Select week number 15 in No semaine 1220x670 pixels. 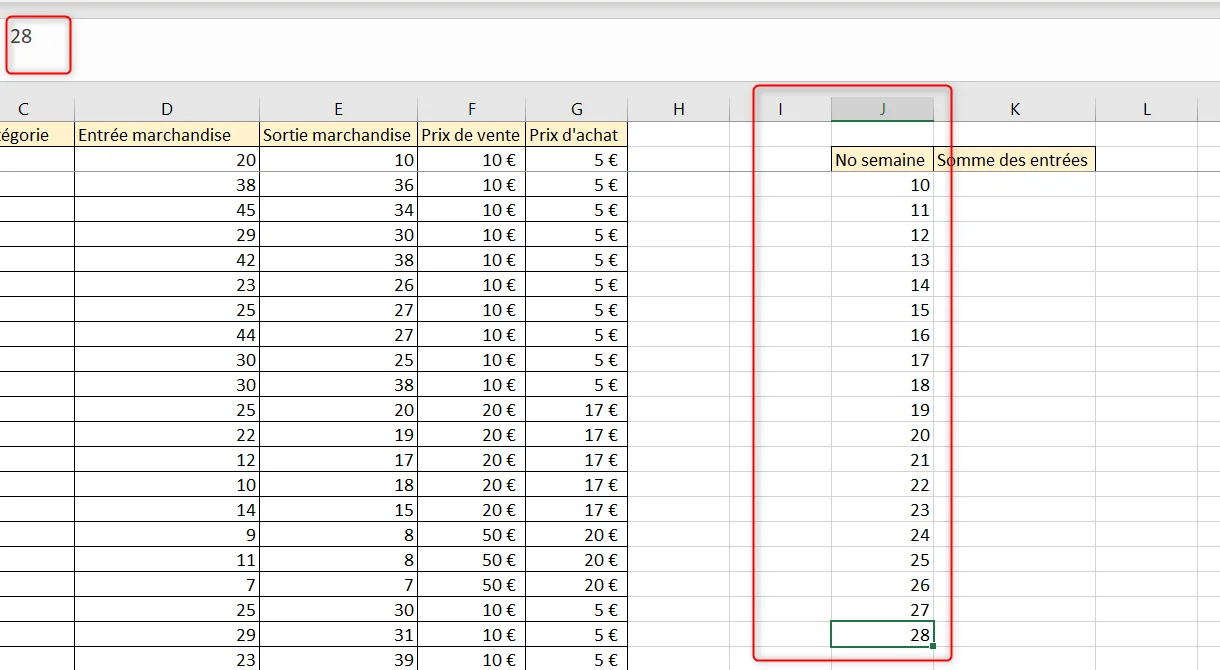pyautogui.click(x=882, y=310)
